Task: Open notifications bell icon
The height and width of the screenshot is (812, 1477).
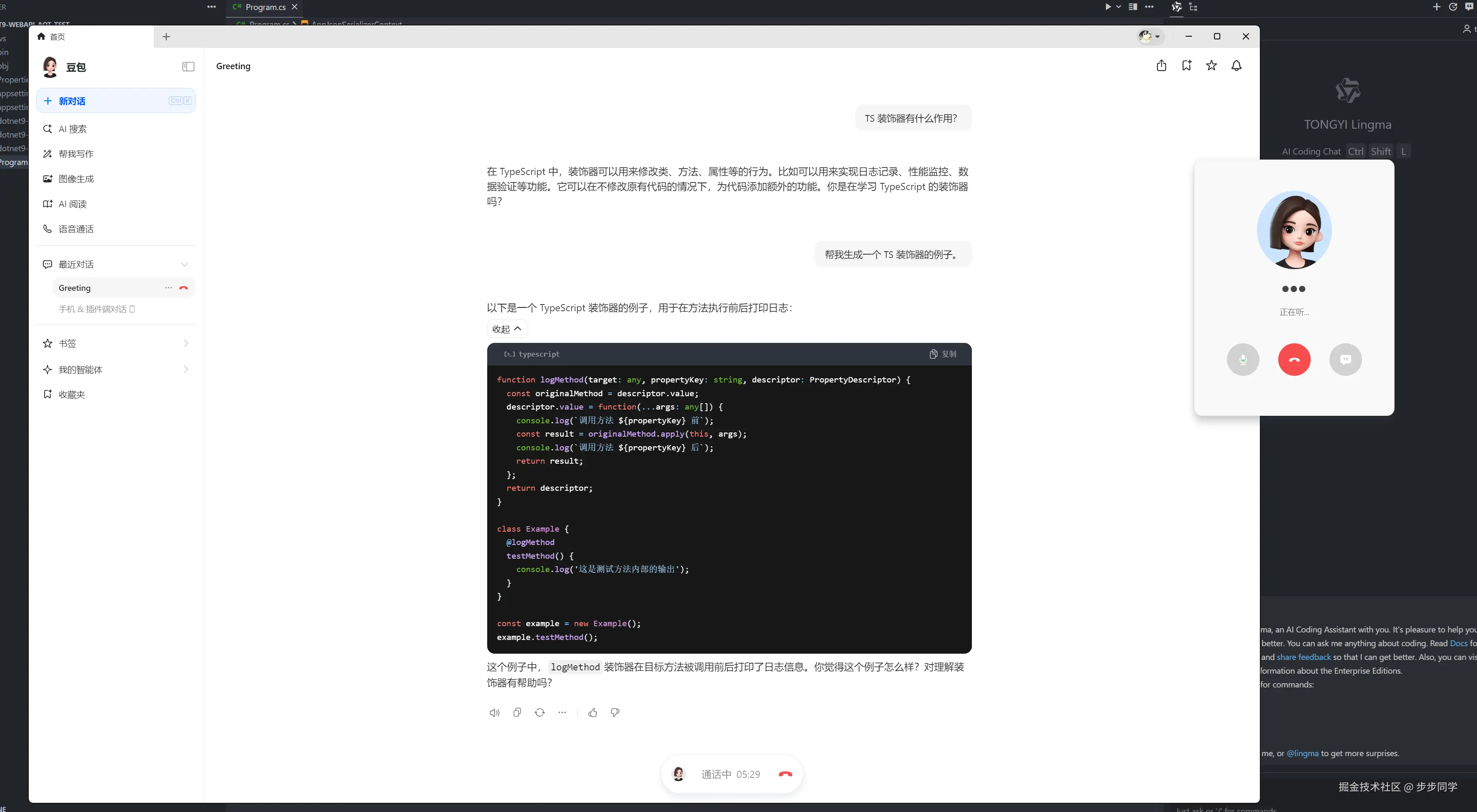Action: (x=1237, y=65)
